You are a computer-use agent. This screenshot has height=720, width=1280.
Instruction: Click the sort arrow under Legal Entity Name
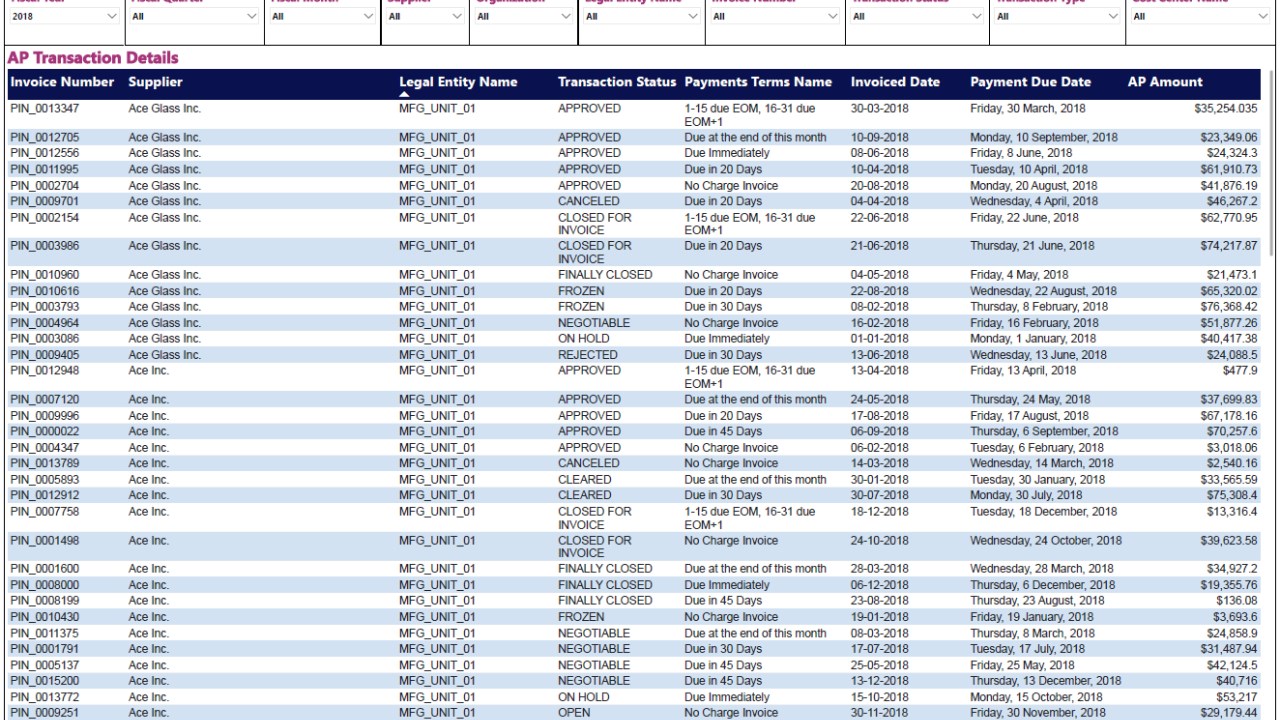tap(404, 94)
